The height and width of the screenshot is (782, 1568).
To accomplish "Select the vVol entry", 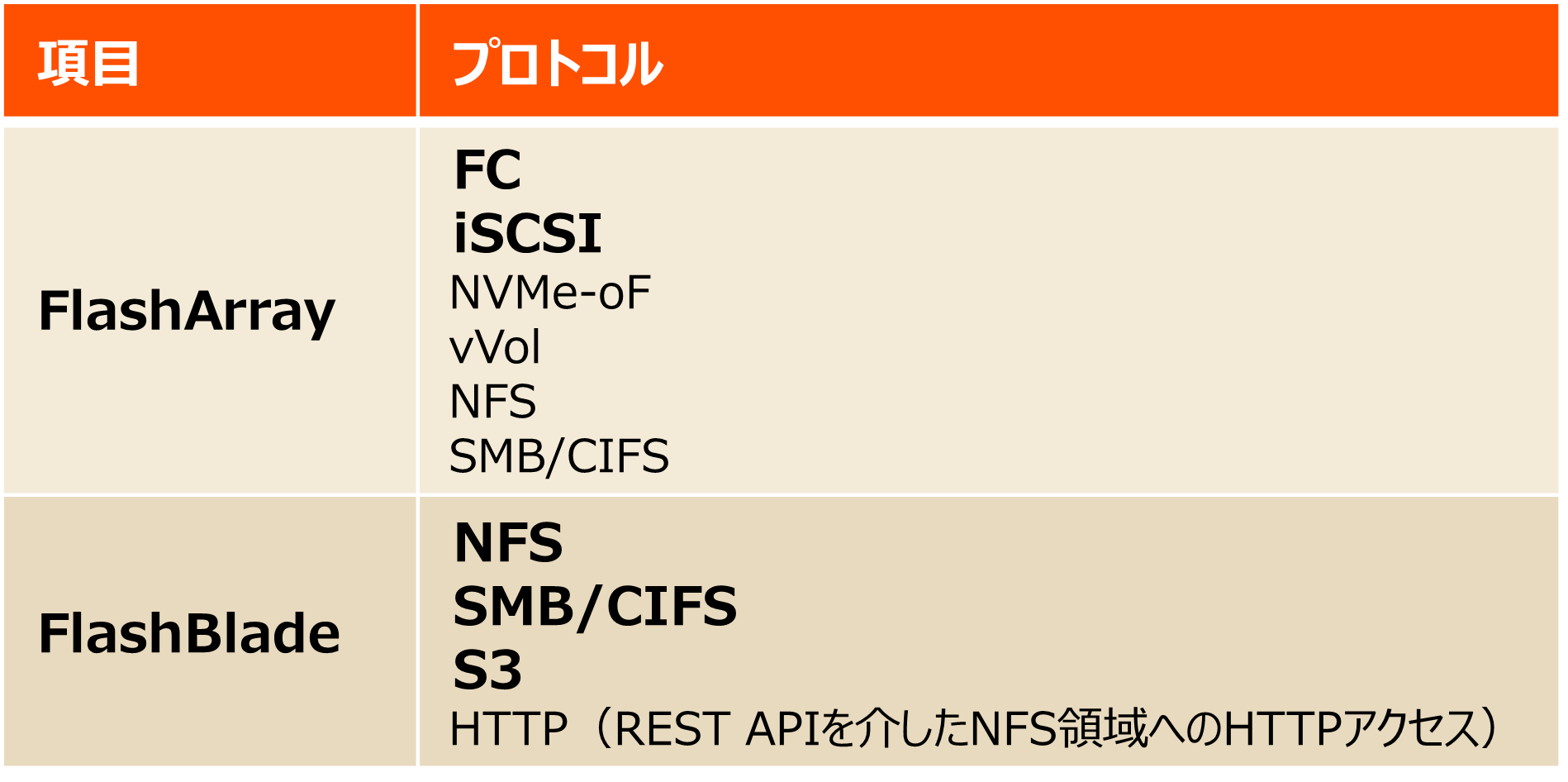I will coord(494,347).
